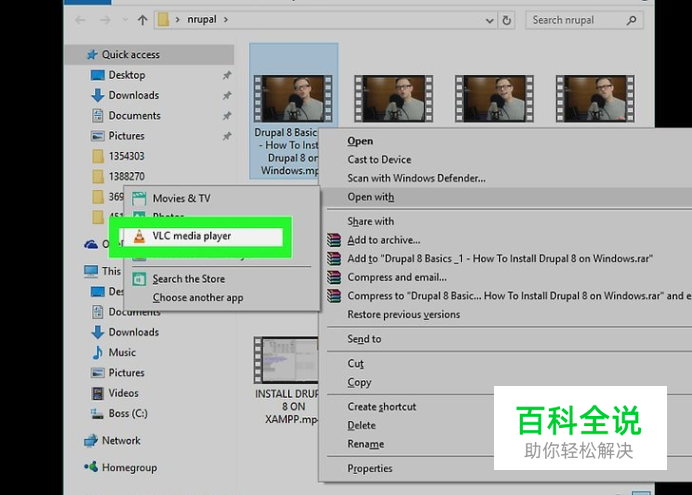Scan with Windows Defender option
Viewport: 692px width, 495px height.
pos(416,178)
